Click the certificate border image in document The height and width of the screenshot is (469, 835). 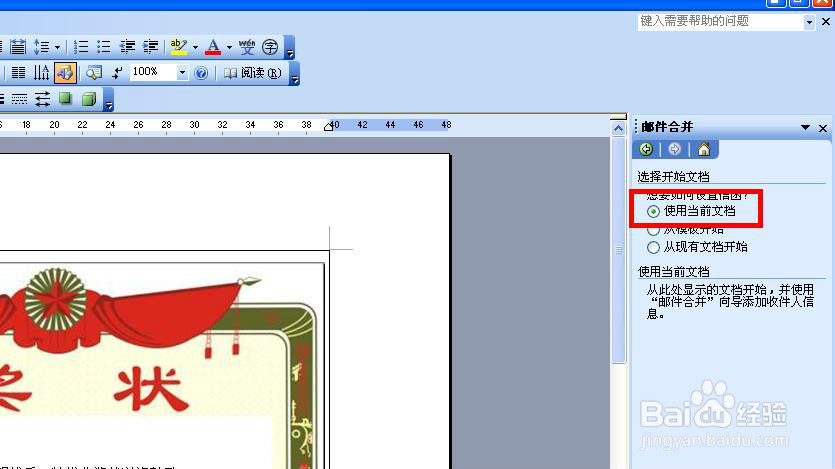(x=162, y=365)
